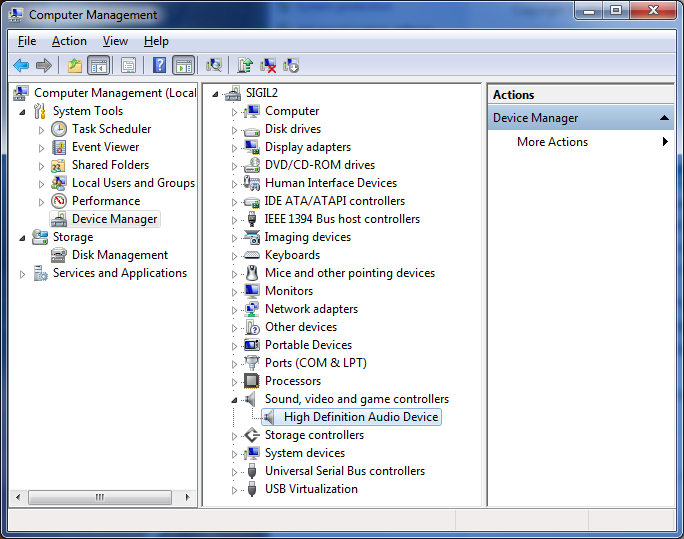The width and height of the screenshot is (684, 539).
Task: Collapse the Device Manager actions section arrow
Action: [665, 118]
